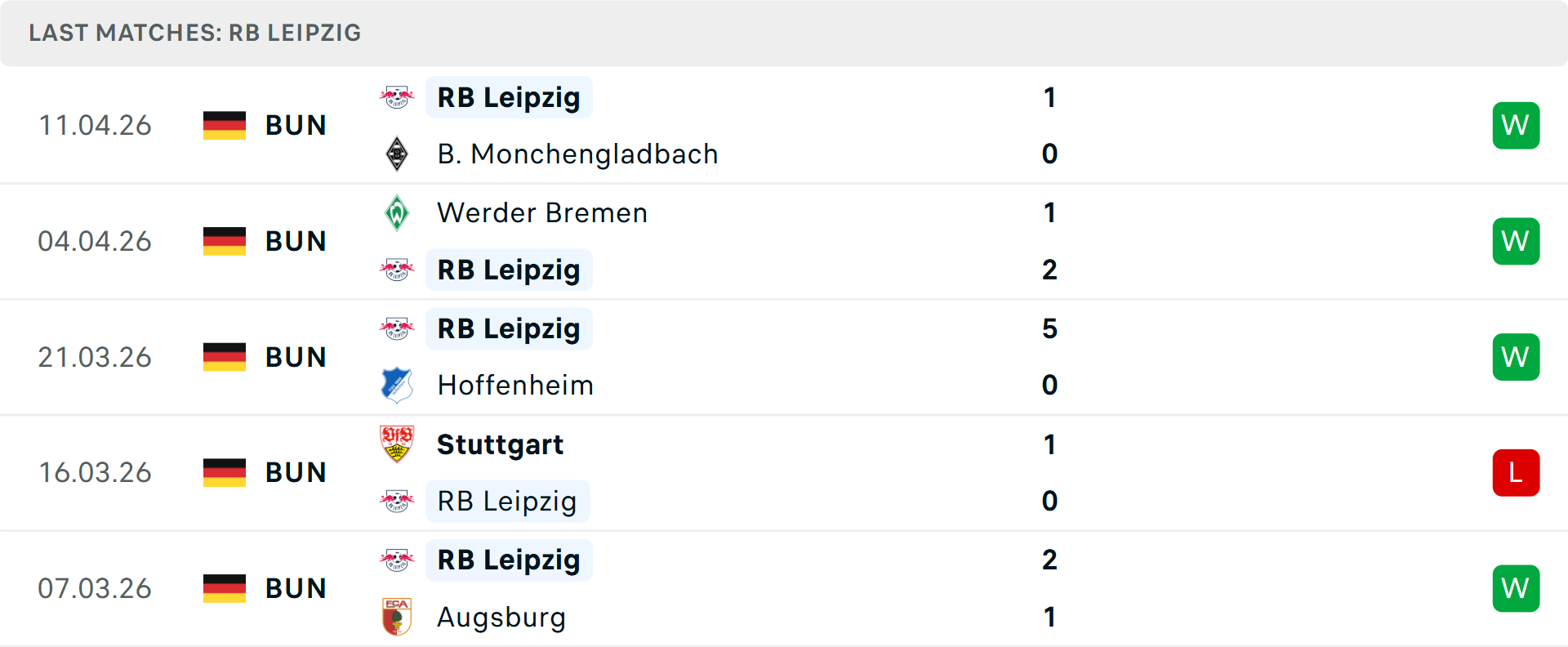Viewport: 1568px width, 647px height.
Task: Click the Augsburg FCA logo
Action: click(x=397, y=617)
